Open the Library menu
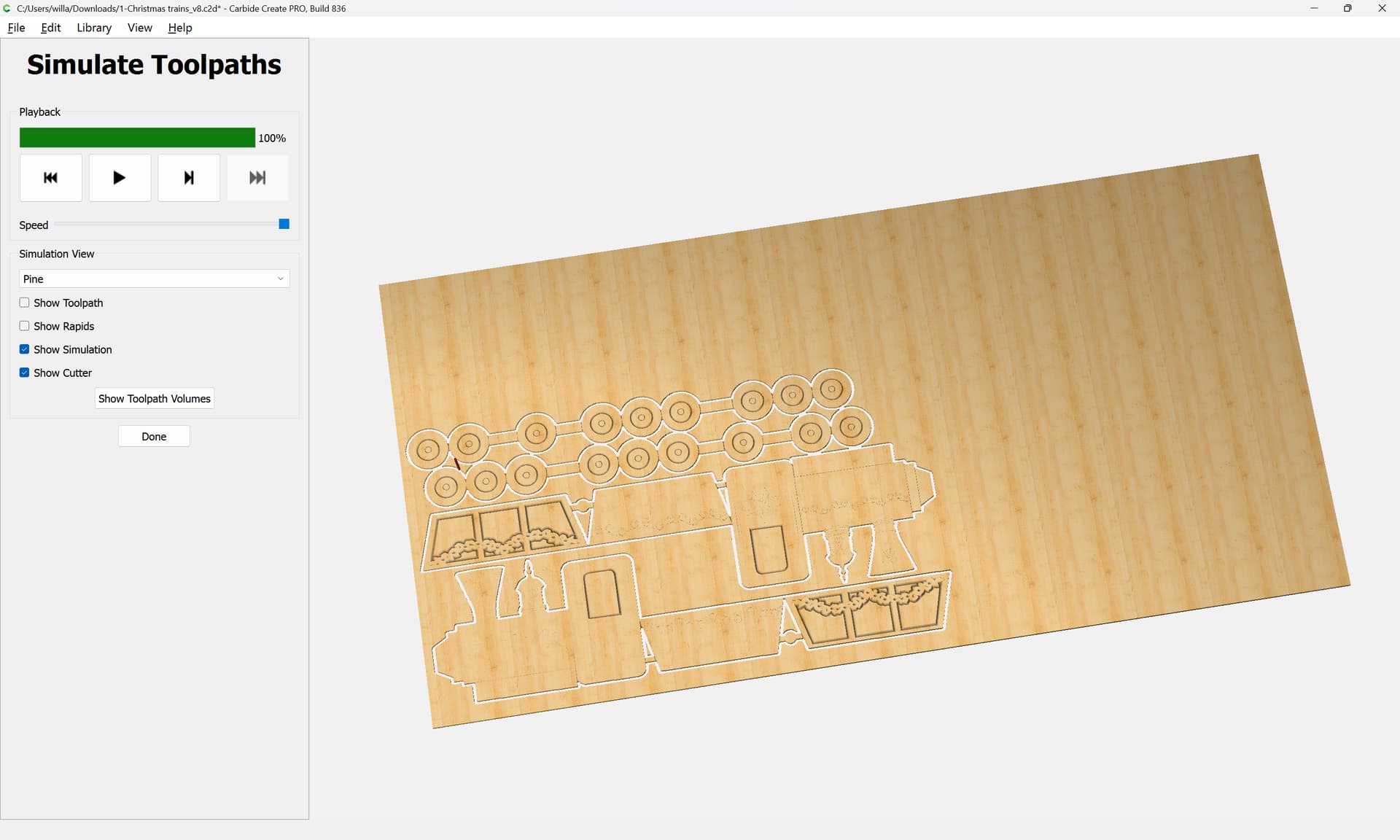Viewport: 1400px width, 840px height. click(x=94, y=28)
